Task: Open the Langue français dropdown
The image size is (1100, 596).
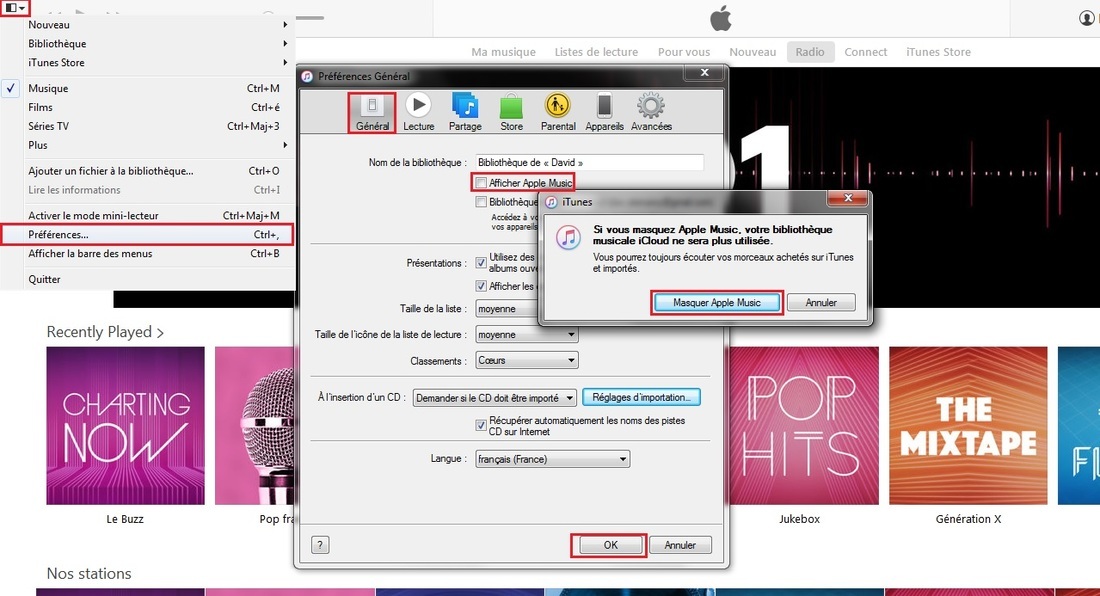Action: [x=552, y=459]
